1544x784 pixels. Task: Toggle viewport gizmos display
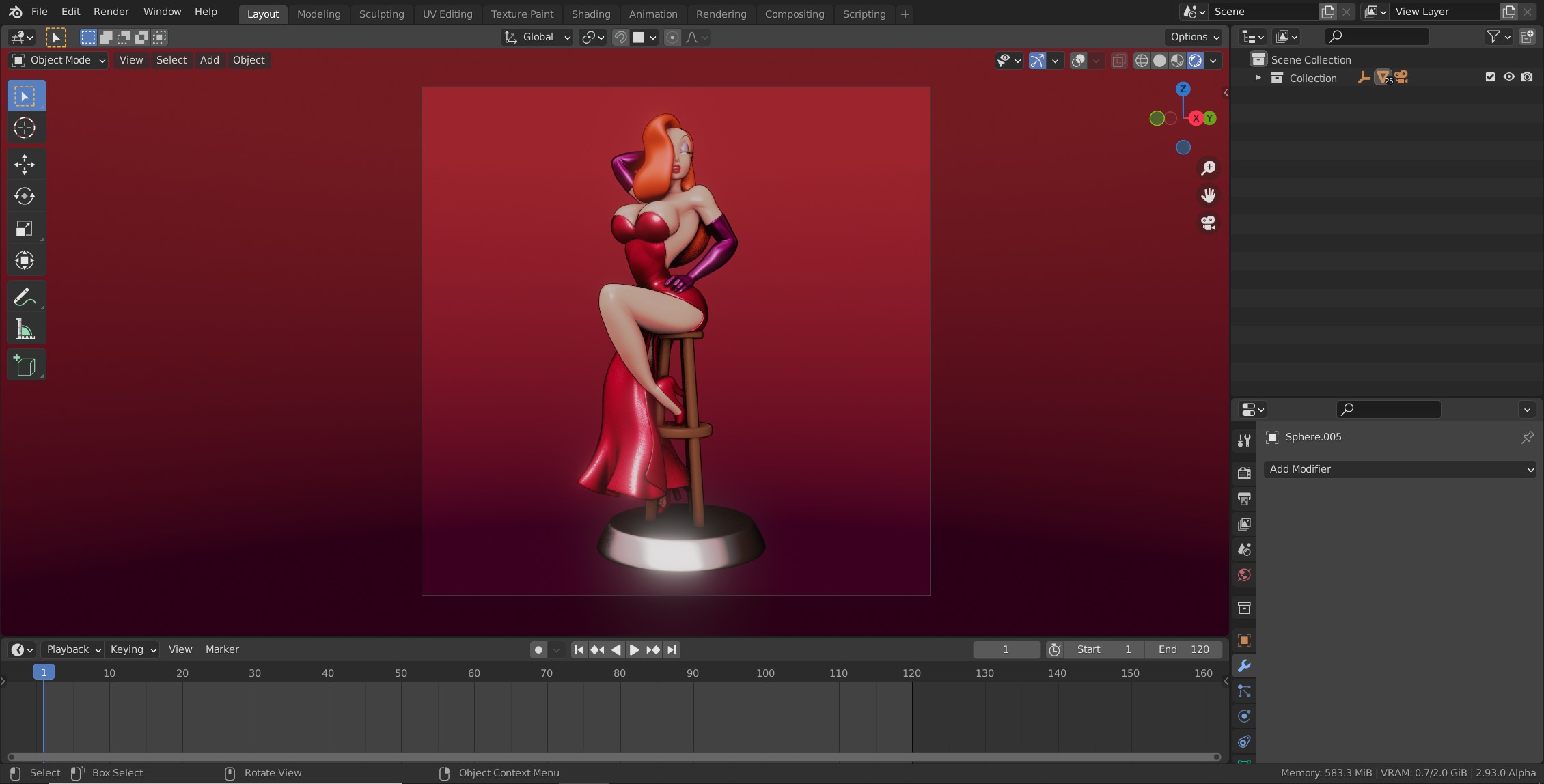click(1037, 60)
